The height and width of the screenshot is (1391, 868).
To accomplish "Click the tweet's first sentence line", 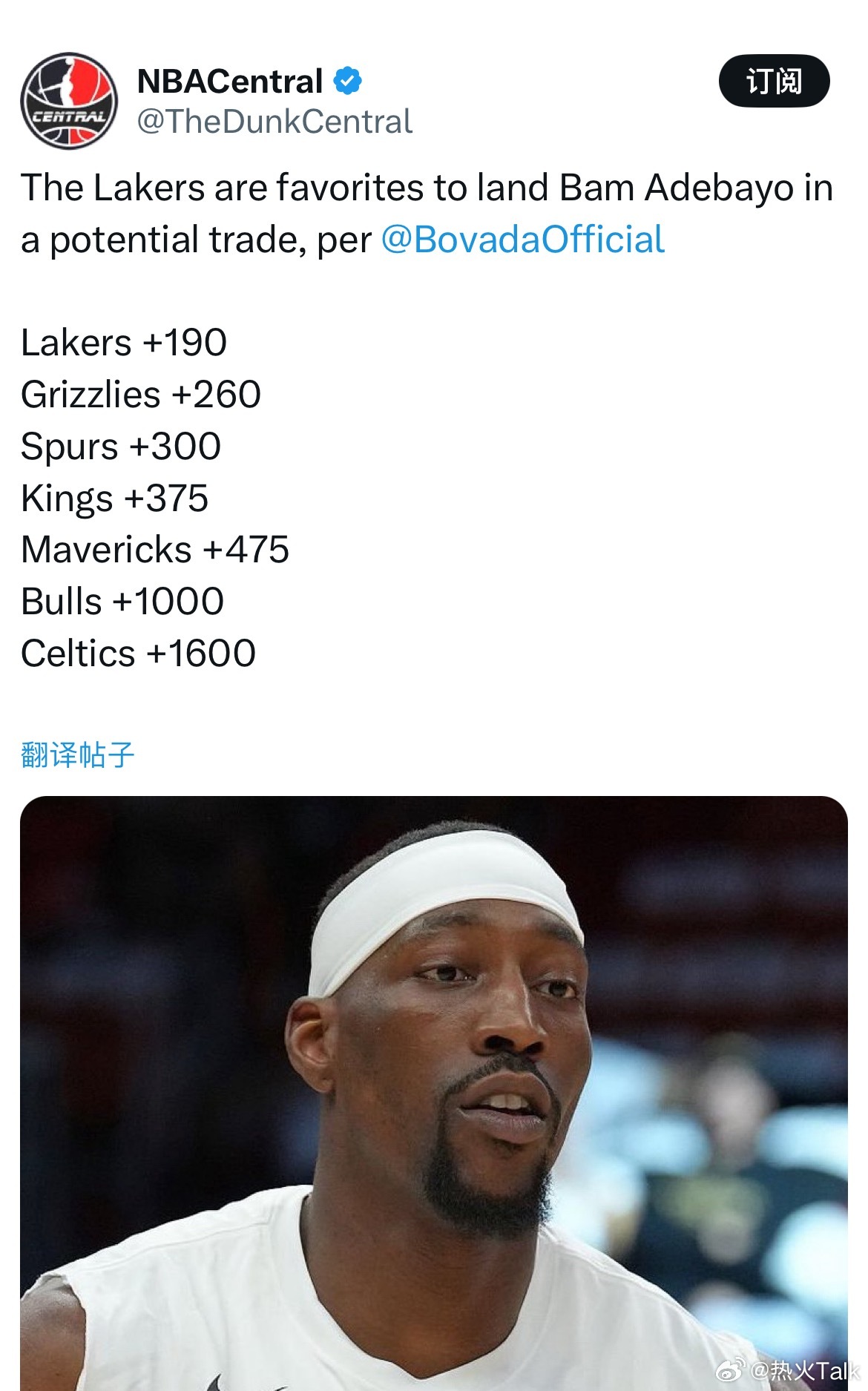I will click(x=427, y=188).
